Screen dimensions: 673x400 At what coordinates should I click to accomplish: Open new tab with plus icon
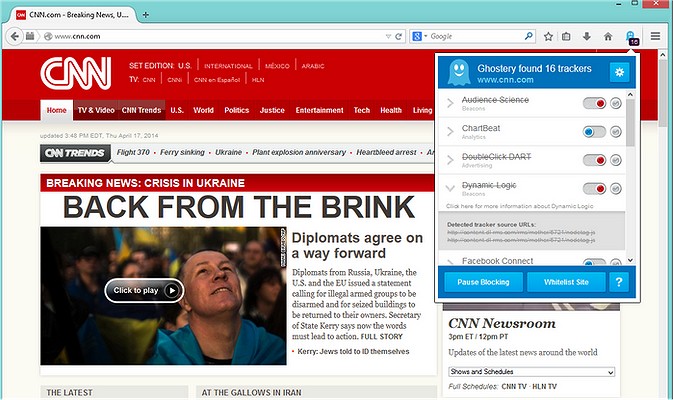146,15
